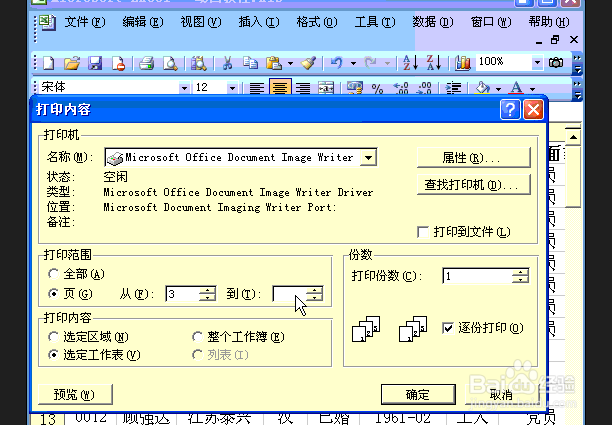Screen dimensions: 612x425
Task: Click the Increase Decimal icon
Action: pyautogui.click(x=400, y=89)
